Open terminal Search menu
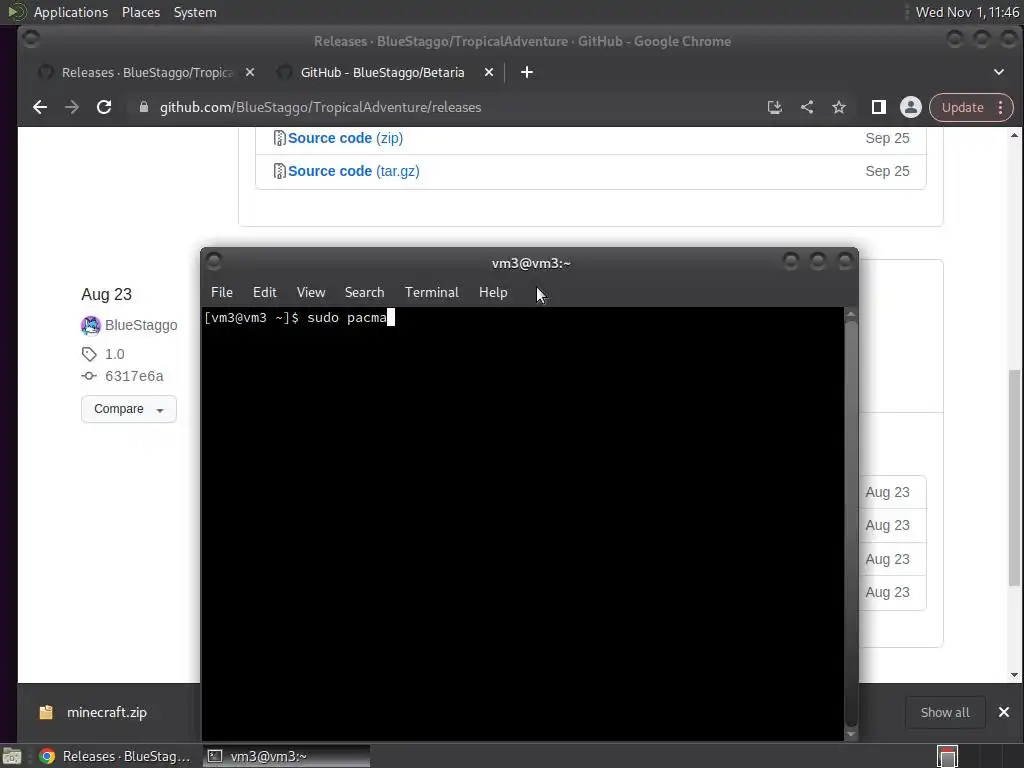This screenshot has width=1024, height=768. (364, 293)
